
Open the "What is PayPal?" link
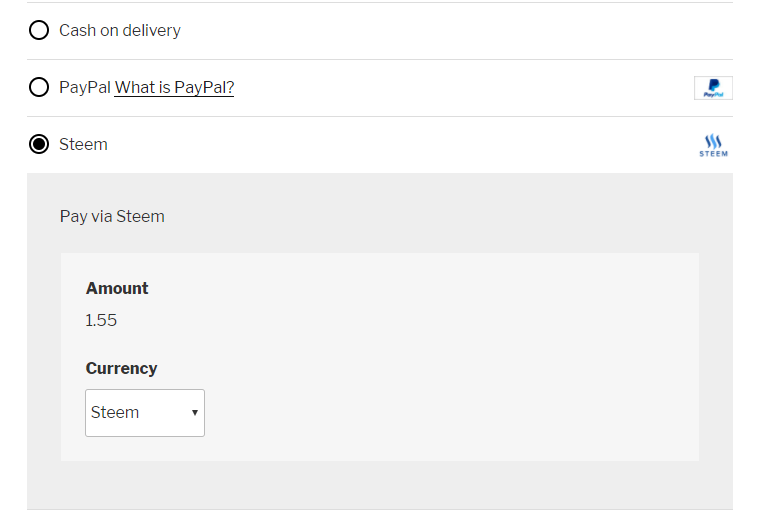coord(174,87)
